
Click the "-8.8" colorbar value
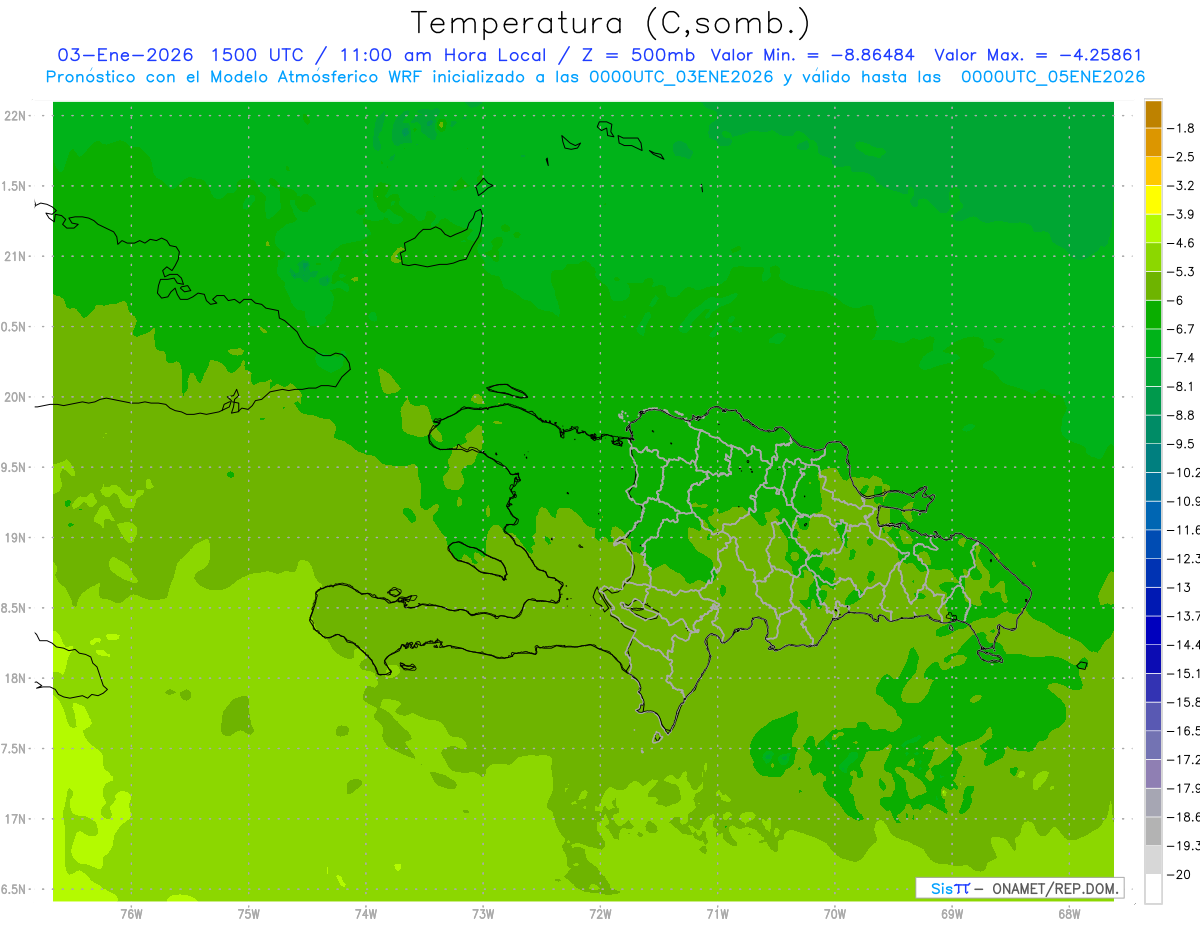coord(1181,415)
